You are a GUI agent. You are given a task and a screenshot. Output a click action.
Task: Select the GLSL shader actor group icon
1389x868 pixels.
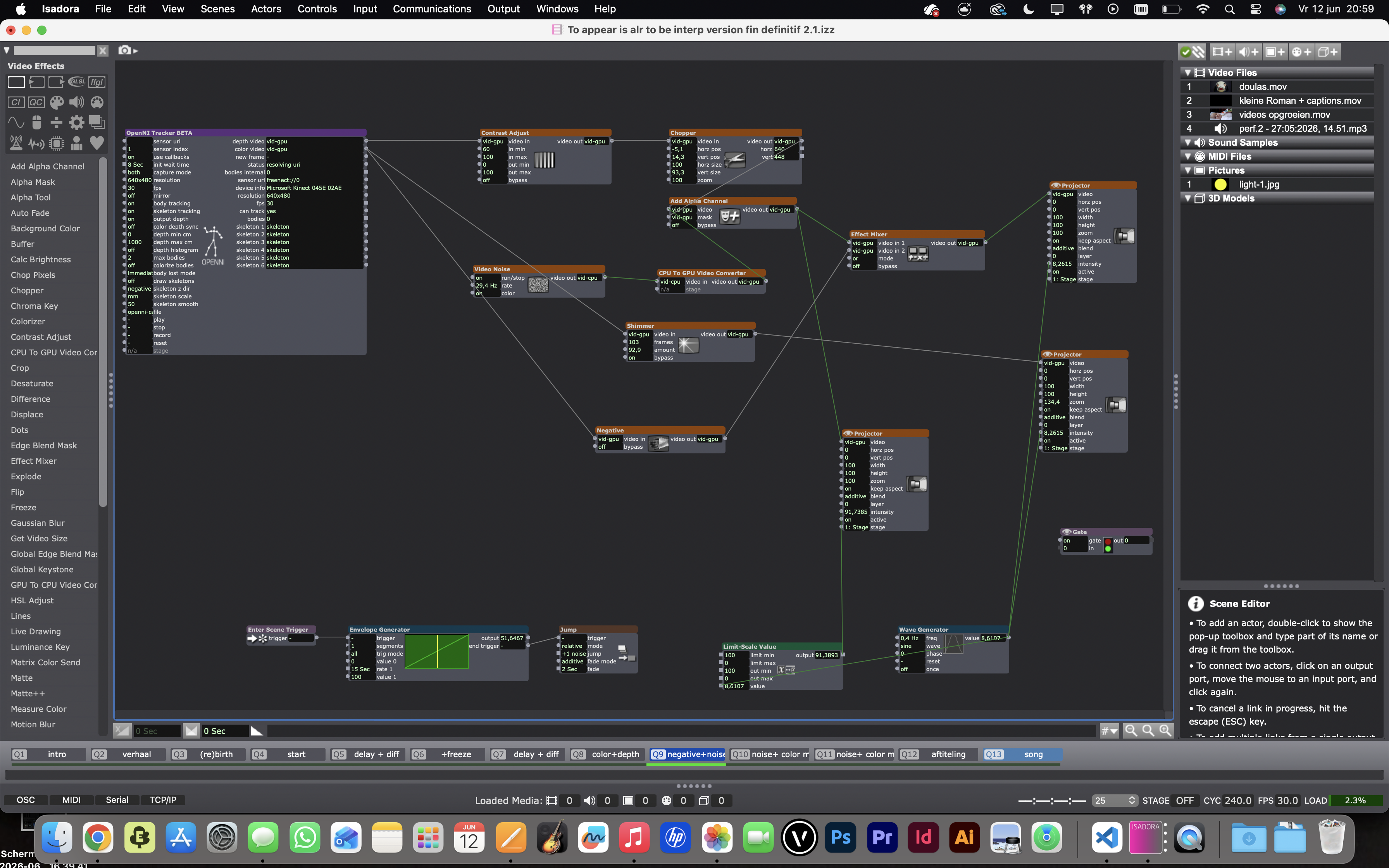coord(76,82)
